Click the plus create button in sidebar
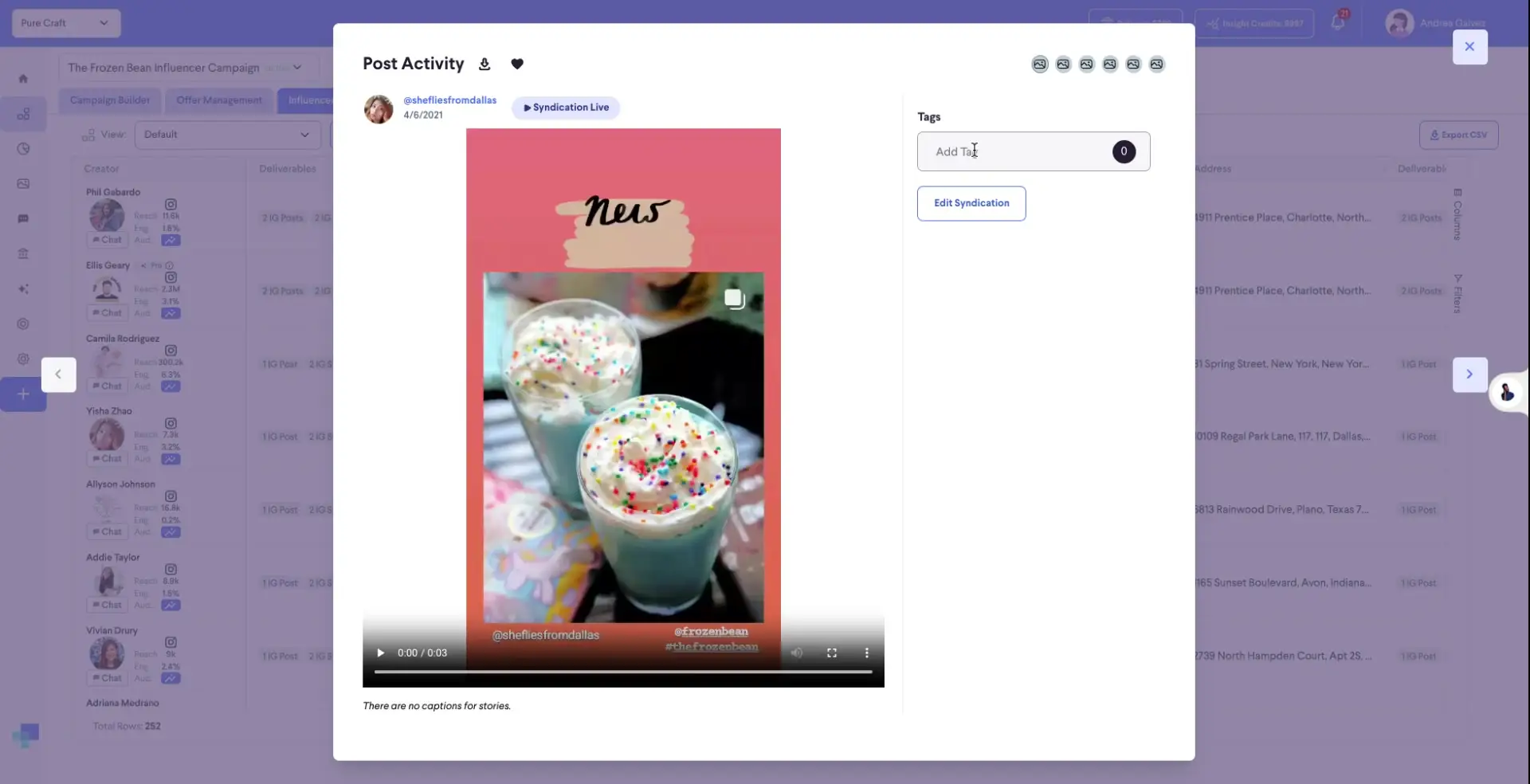This screenshot has height=784, width=1530. [x=23, y=394]
